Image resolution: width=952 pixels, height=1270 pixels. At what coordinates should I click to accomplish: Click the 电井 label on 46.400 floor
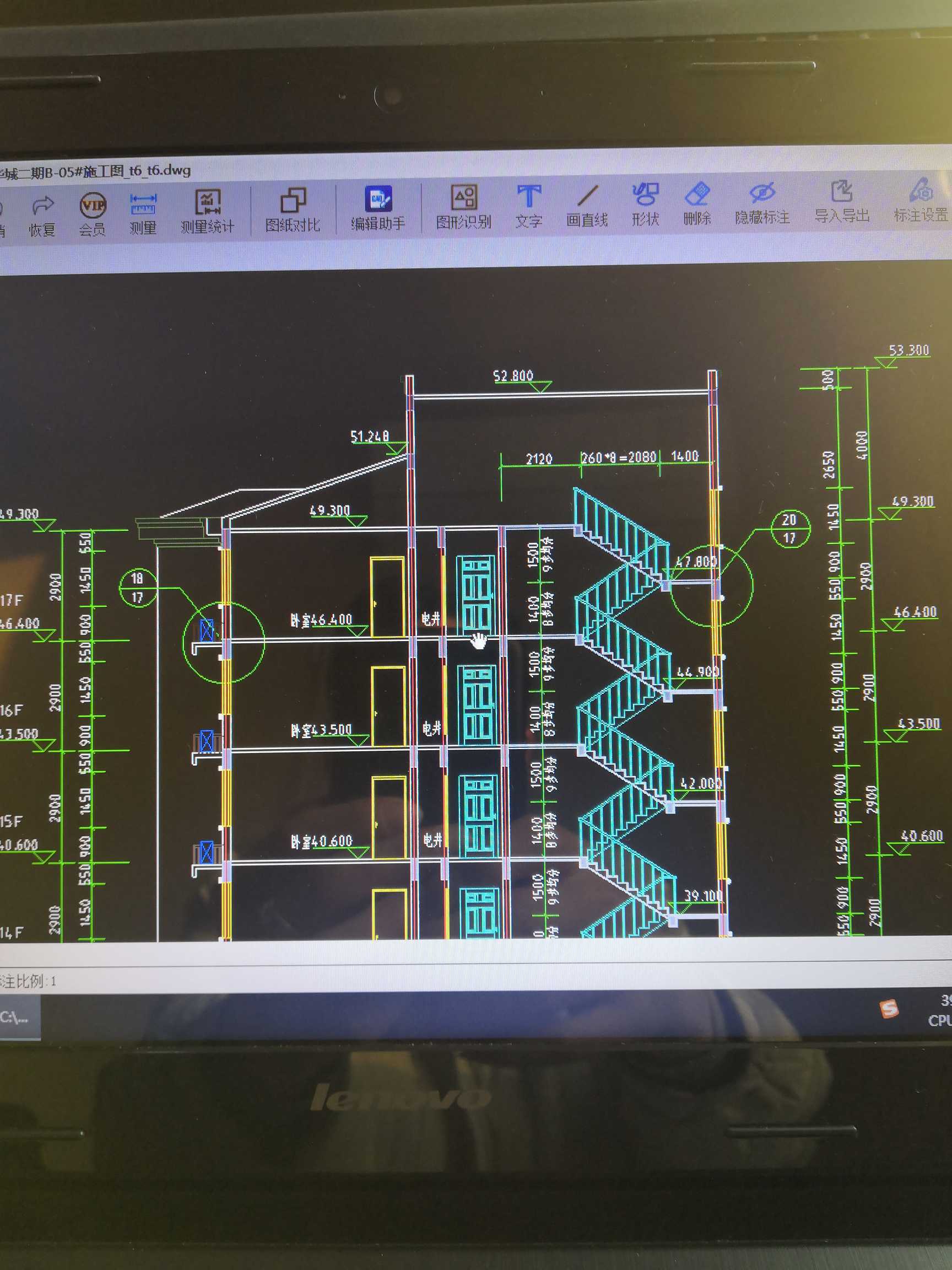[x=431, y=618]
